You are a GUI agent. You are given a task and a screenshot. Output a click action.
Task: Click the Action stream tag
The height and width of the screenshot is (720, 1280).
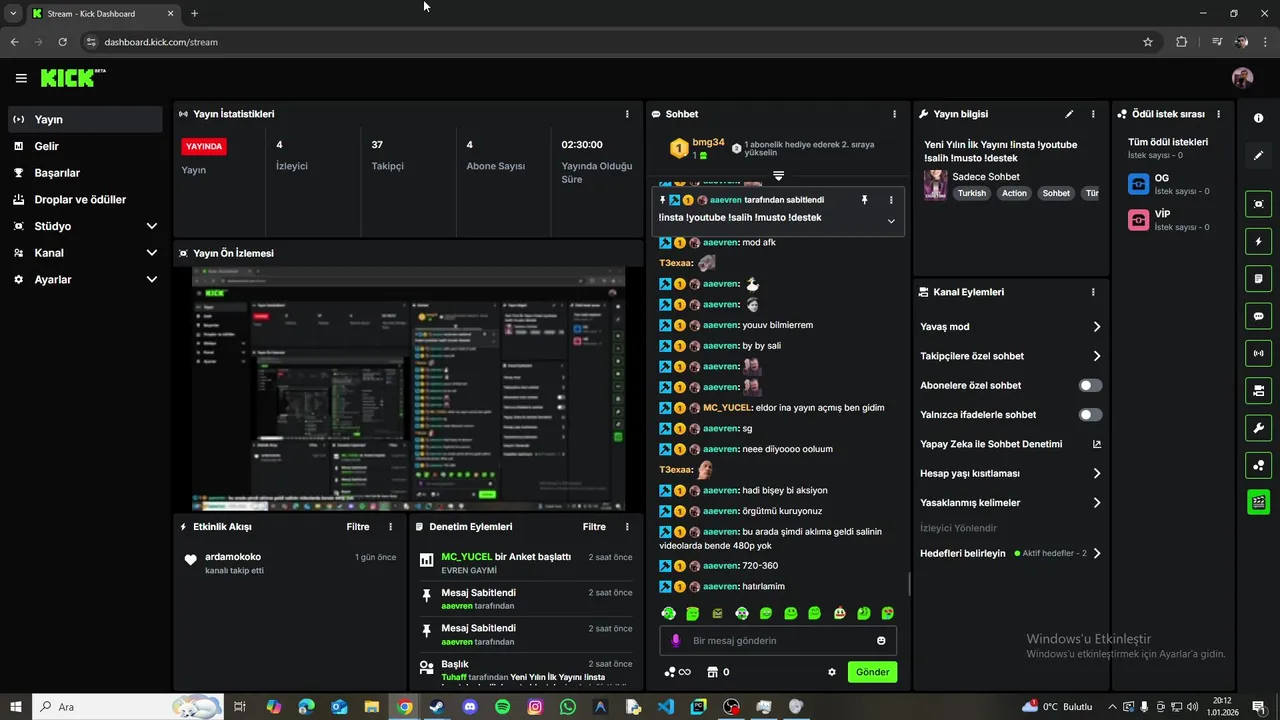tap(1015, 193)
